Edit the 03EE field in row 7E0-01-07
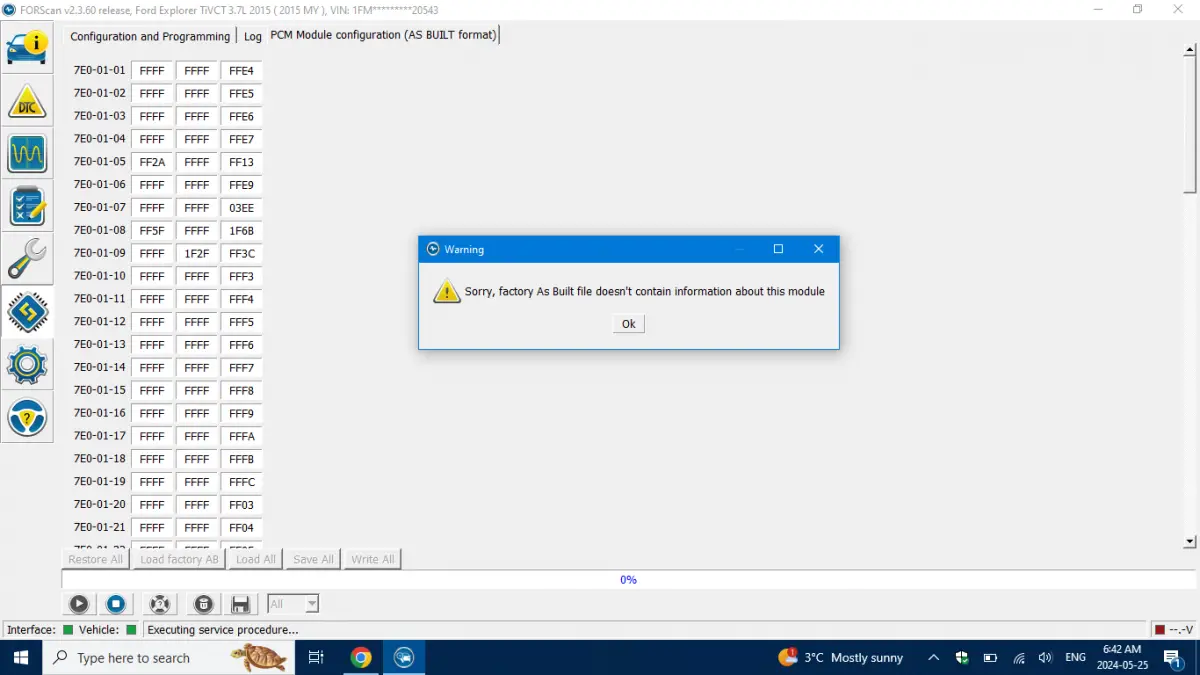 [241, 208]
